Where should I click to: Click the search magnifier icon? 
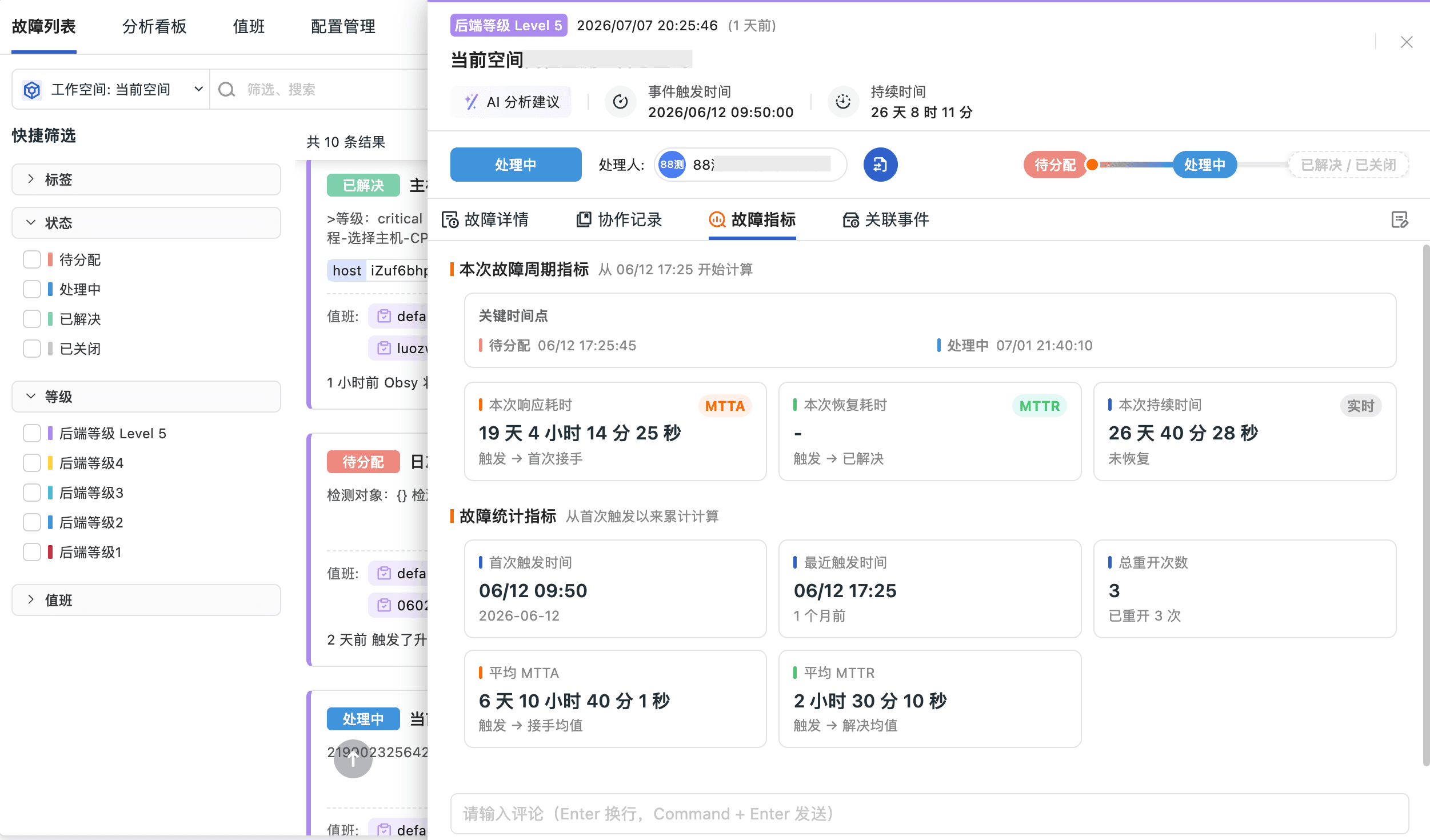pyautogui.click(x=227, y=90)
